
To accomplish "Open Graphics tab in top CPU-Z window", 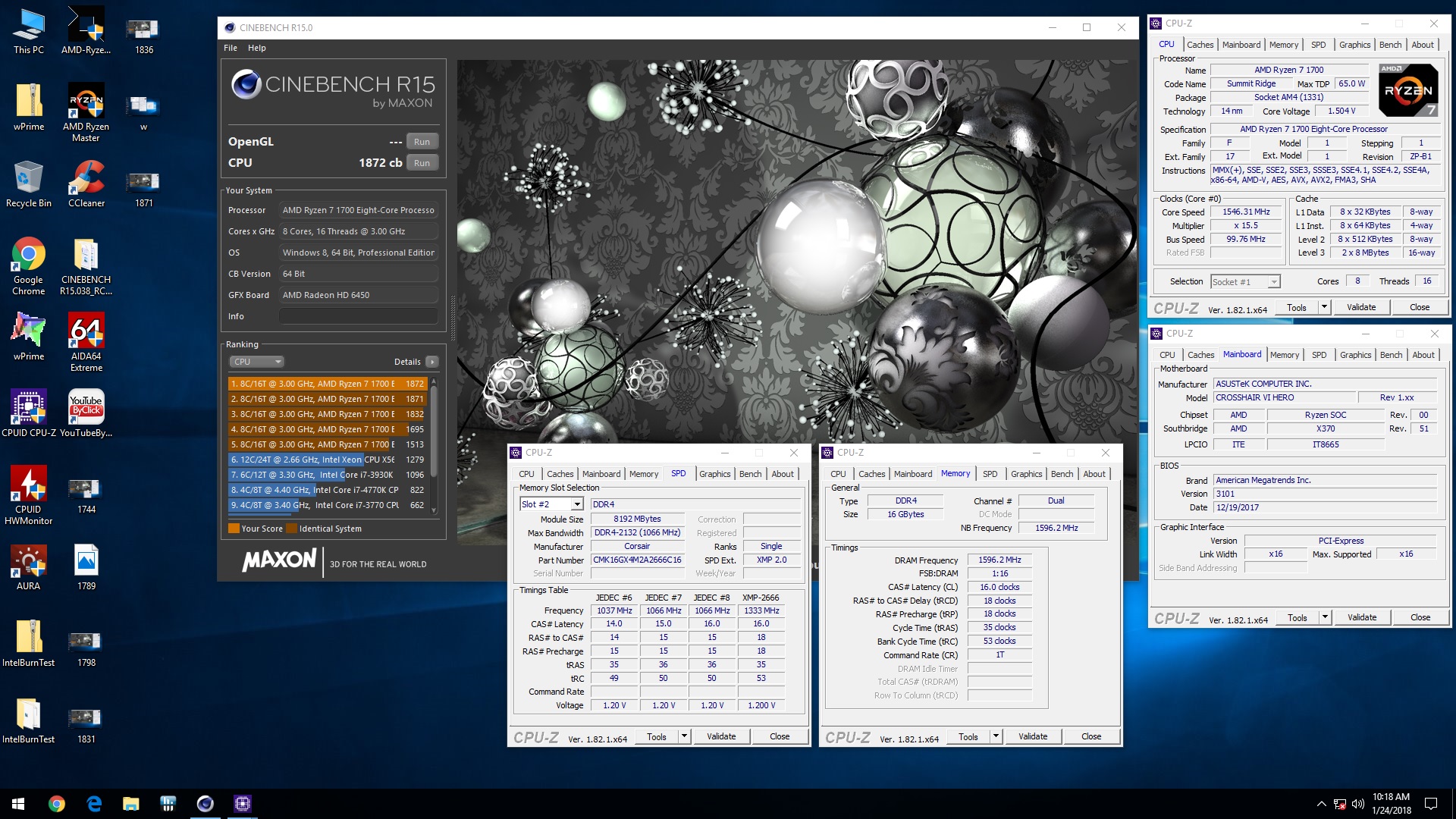I will [x=1354, y=45].
